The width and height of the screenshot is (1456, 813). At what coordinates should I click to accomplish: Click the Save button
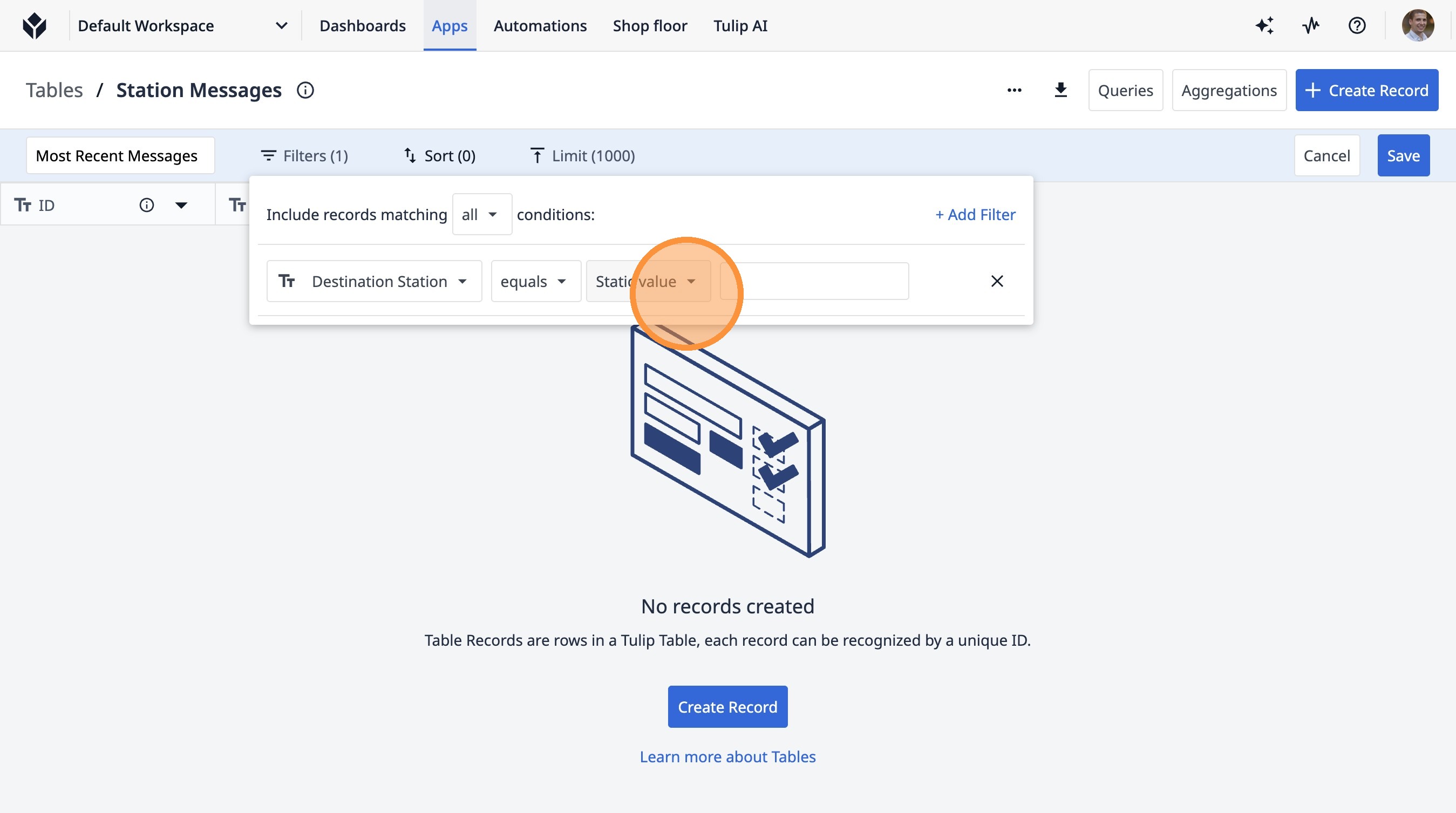coord(1403,156)
